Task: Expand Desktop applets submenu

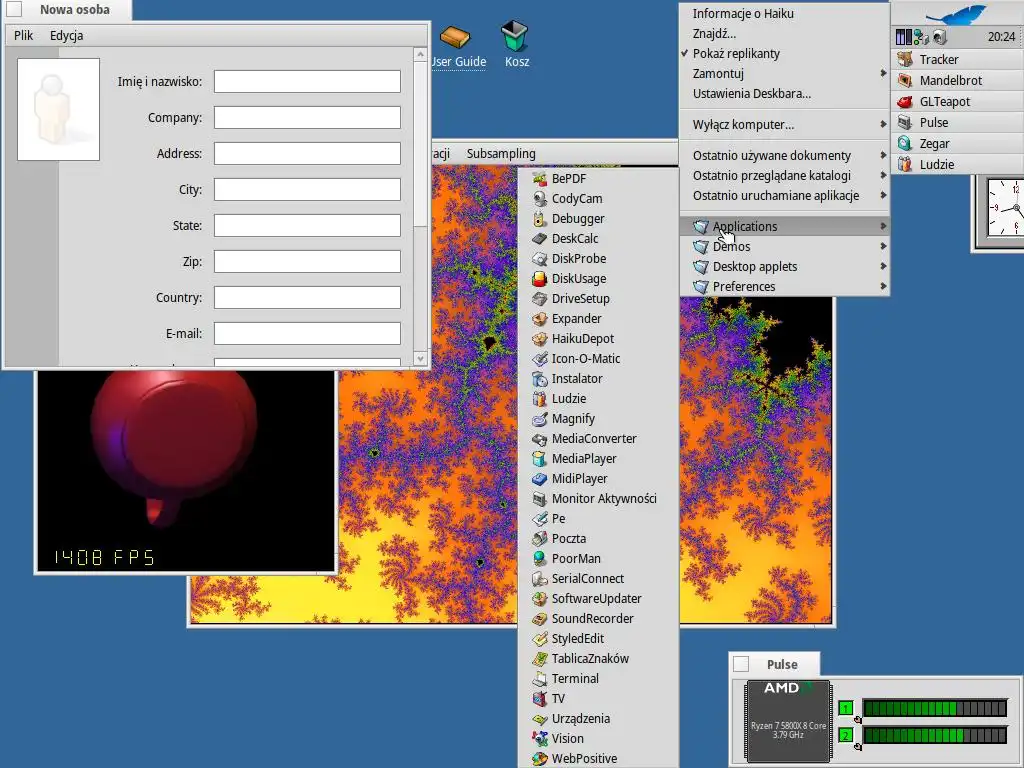Action: pyautogui.click(x=784, y=266)
